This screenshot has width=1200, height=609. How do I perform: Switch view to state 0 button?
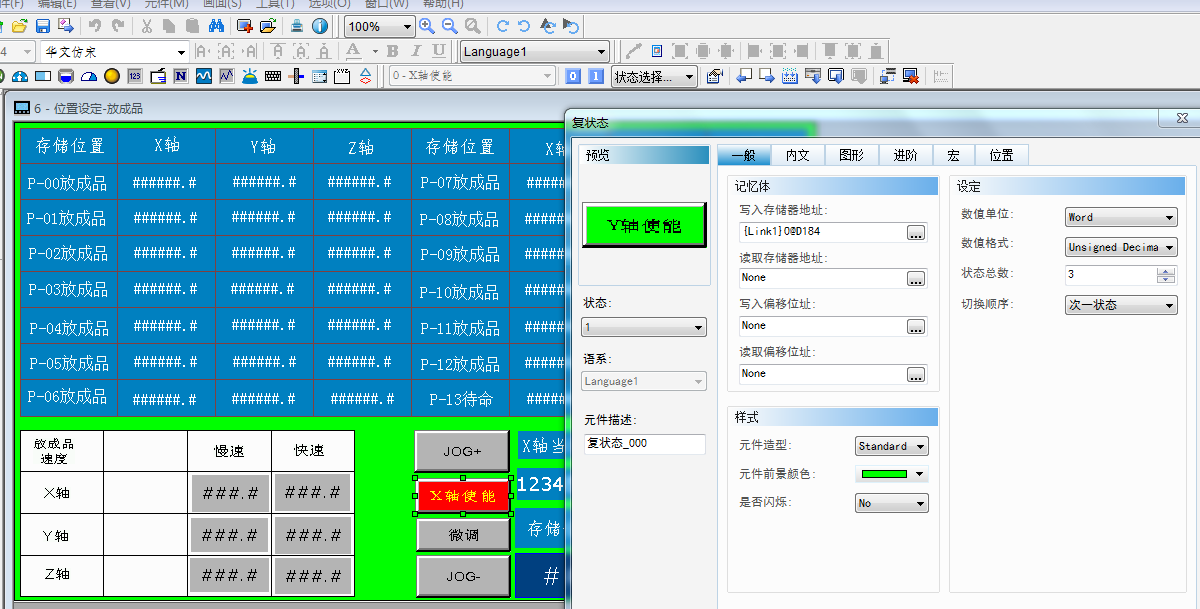573,76
